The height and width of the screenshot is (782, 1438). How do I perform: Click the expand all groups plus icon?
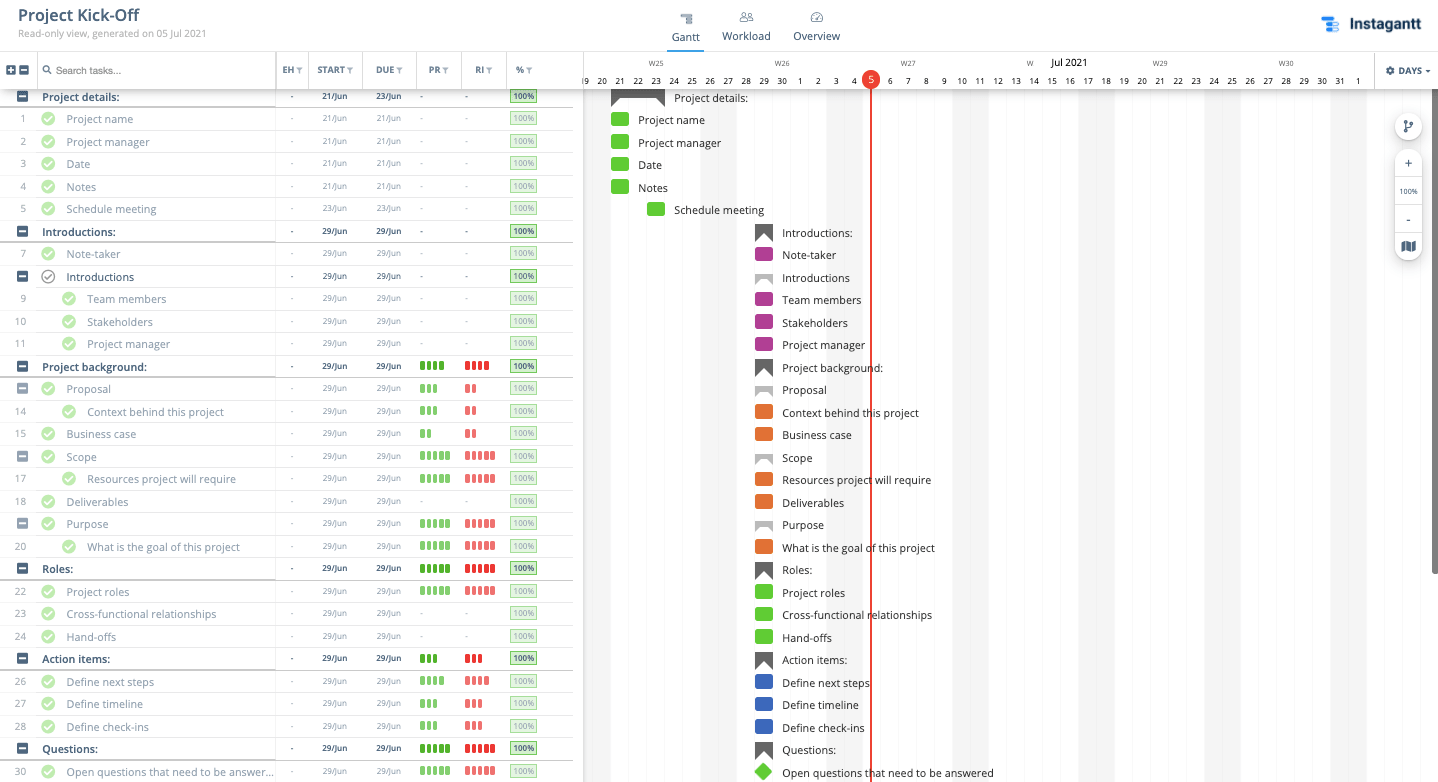(11, 71)
